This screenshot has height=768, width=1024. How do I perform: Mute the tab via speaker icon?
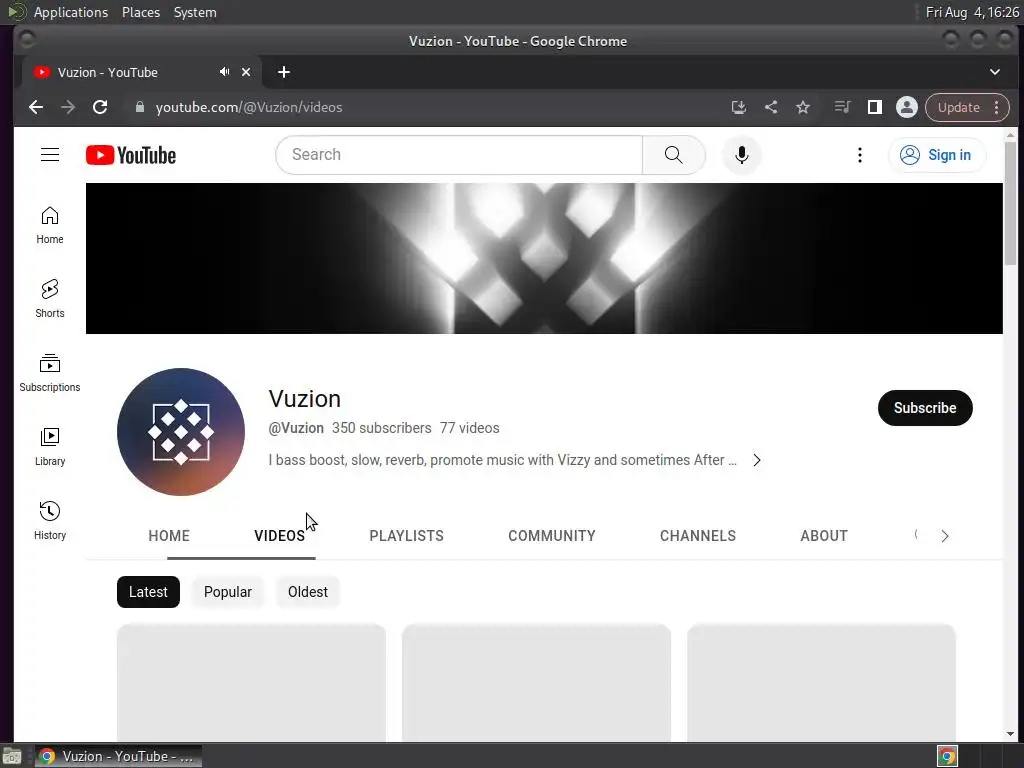pyautogui.click(x=225, y=72)
